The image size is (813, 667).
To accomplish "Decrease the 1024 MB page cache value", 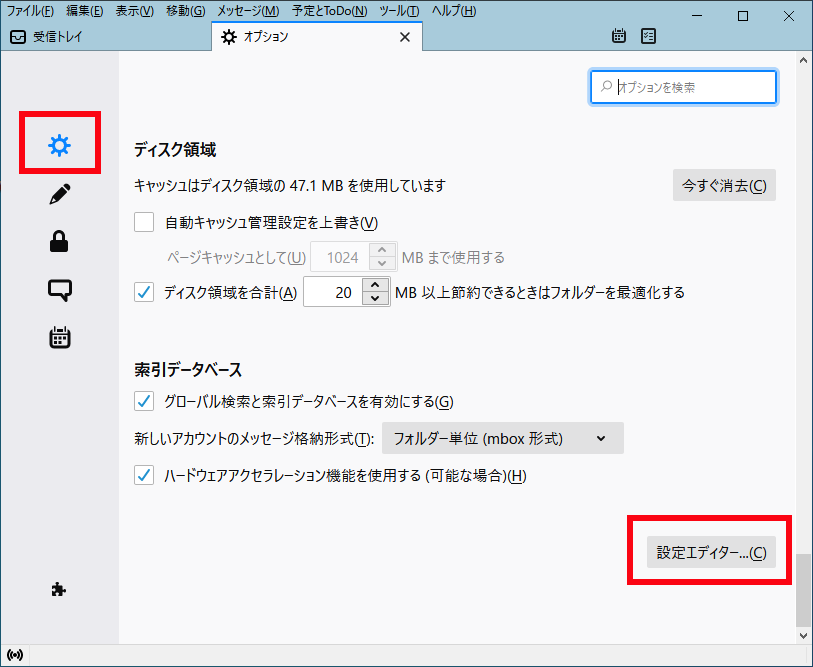I will 383,263.
